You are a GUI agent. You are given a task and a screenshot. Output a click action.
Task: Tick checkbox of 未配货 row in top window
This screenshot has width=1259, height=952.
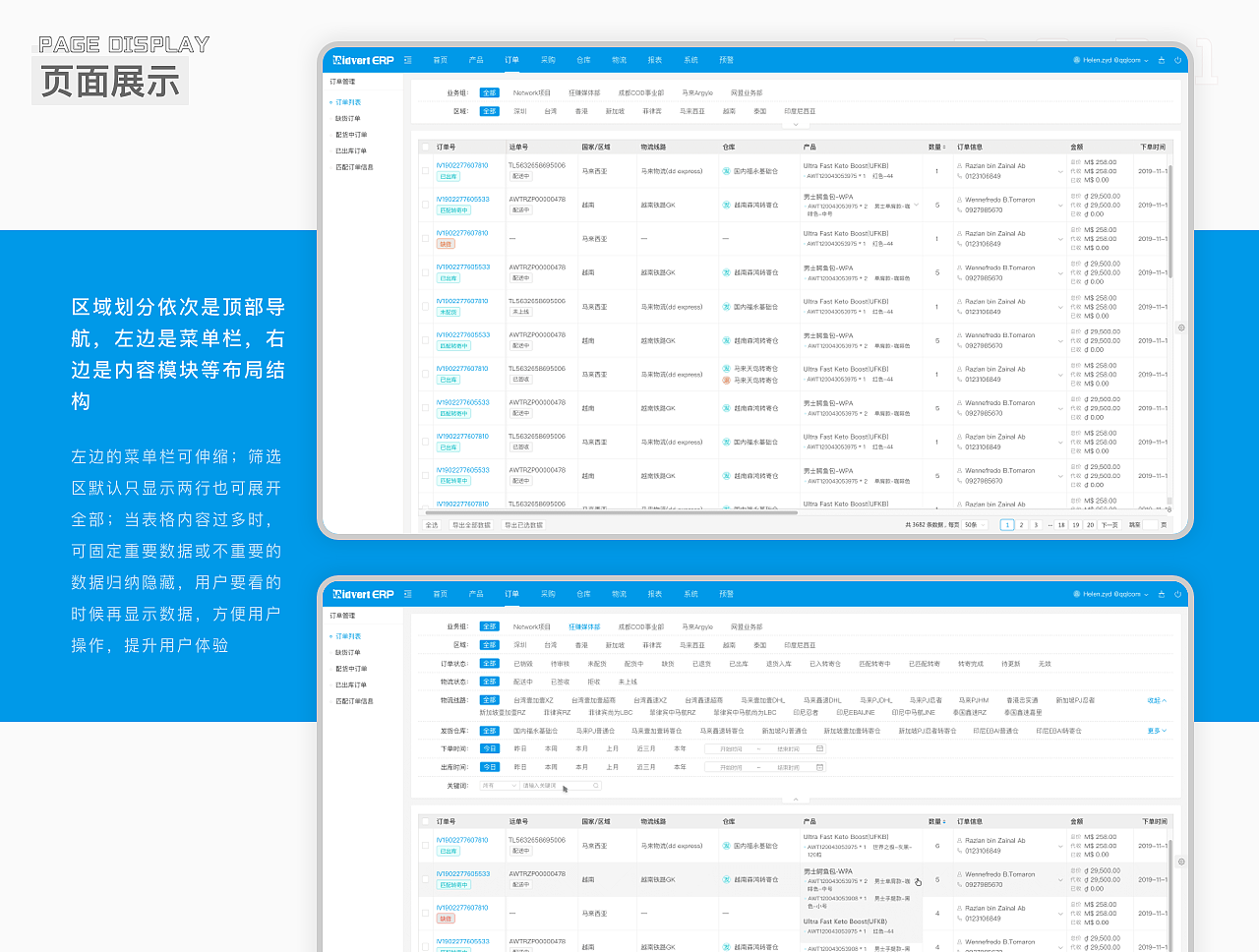(425, 307)
